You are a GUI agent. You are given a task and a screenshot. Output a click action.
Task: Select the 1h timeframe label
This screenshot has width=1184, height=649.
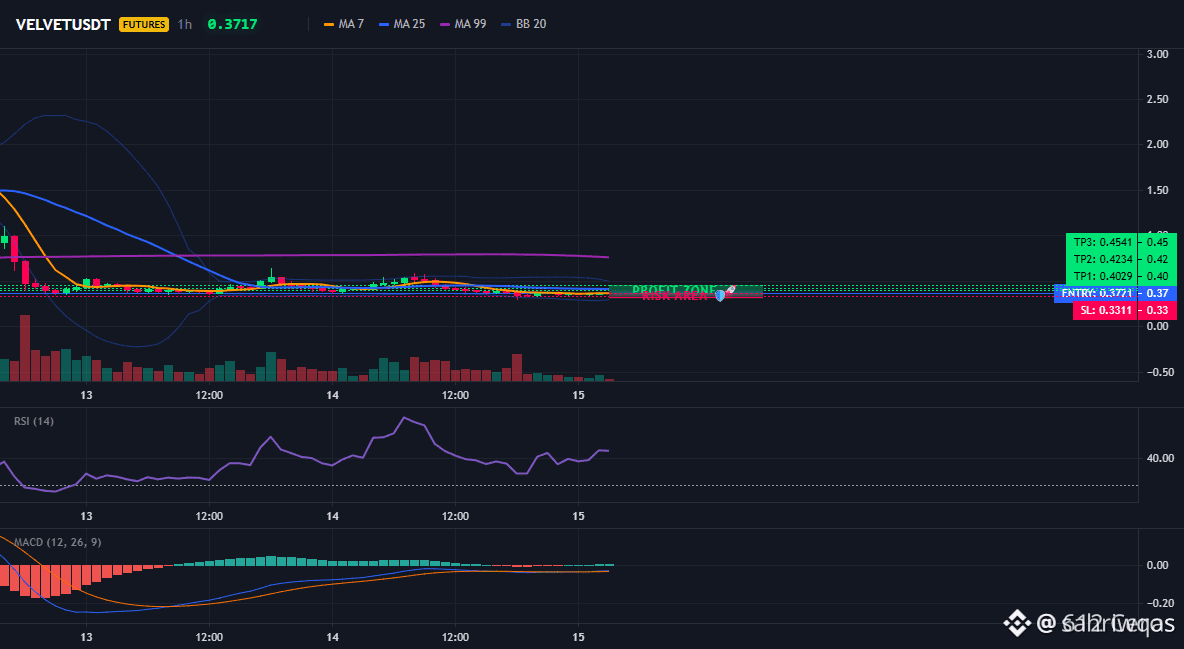coord(184,24)
